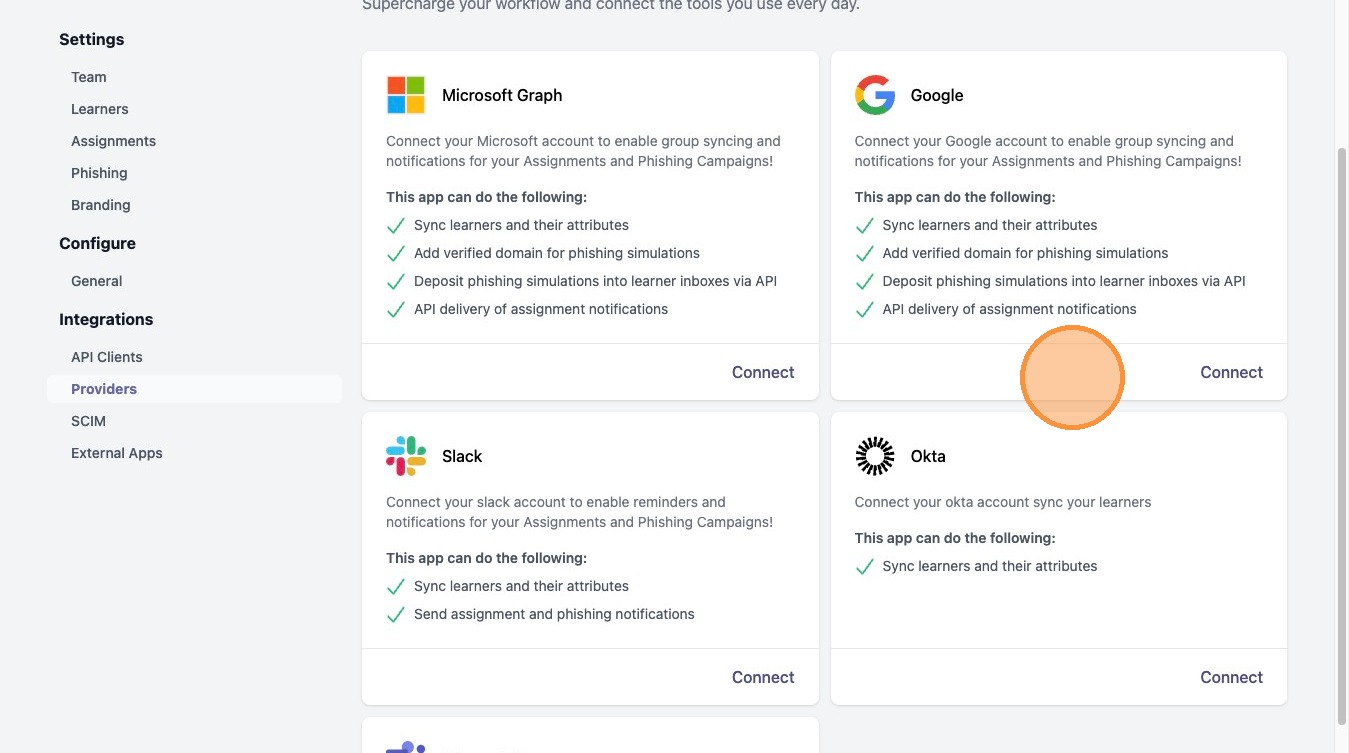Image resolution: width=1349 pixels, height=753 pixels.
Task: Click checkmark beside Microsoft 'Sync learners and their attributes'
Action: (x=396, y=225)
